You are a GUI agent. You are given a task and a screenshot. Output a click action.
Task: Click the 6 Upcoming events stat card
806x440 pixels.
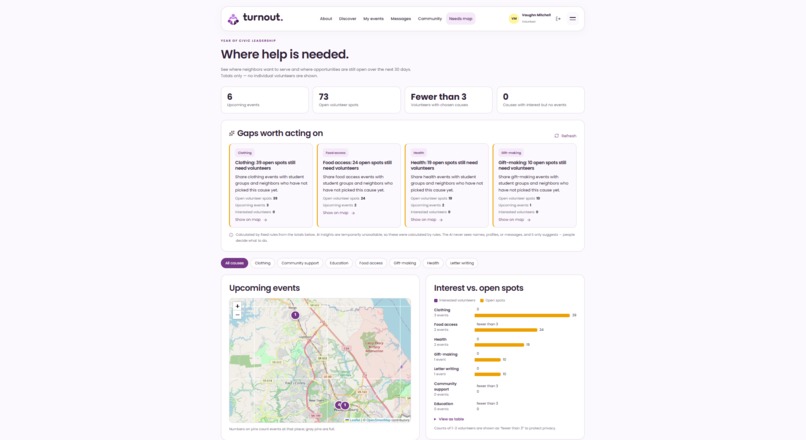point(265,100)
